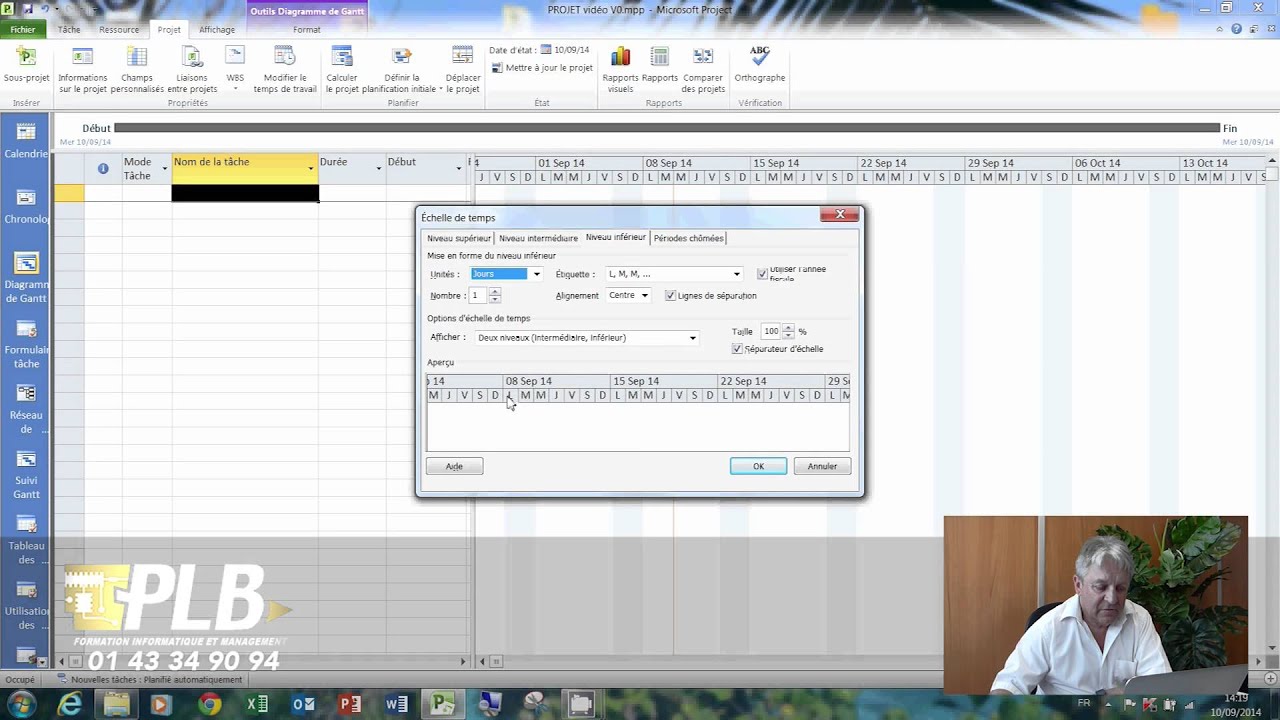Open the Fichier menu
The height and width of the screenshot is (720, 1280).
click(x=23, y=30)
